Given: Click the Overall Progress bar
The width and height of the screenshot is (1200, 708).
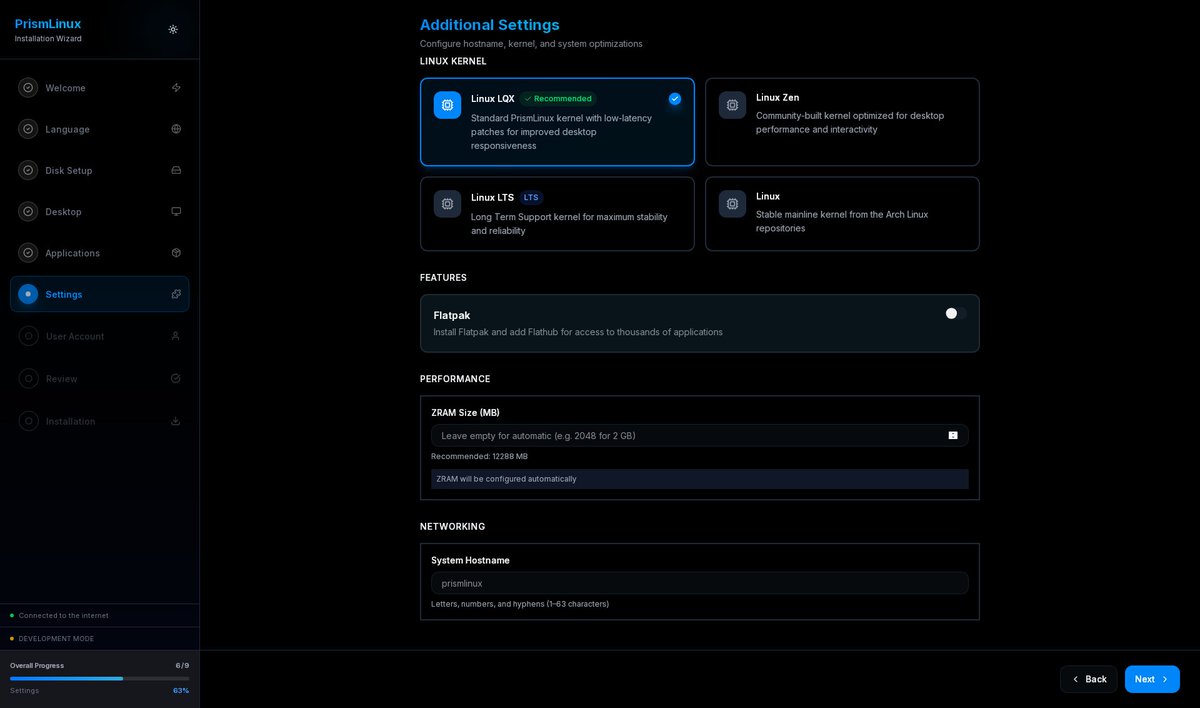Looking at the screenshot, I should 99,678.
